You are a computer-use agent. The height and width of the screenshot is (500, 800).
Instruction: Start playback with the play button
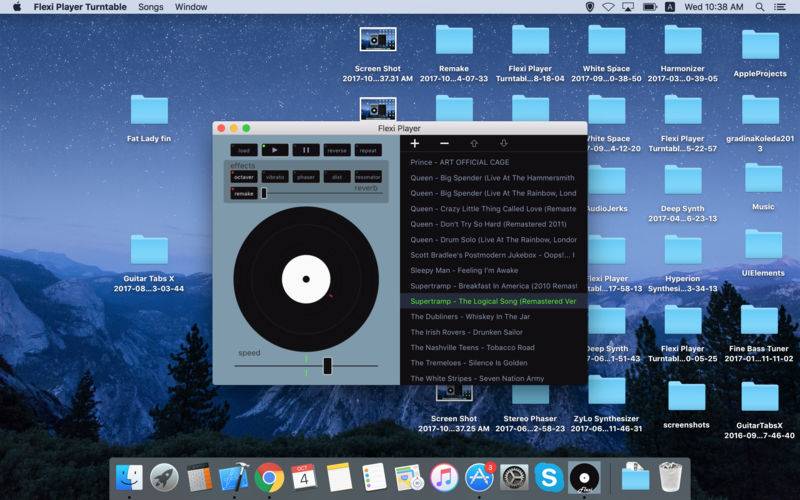click(275, 150)
